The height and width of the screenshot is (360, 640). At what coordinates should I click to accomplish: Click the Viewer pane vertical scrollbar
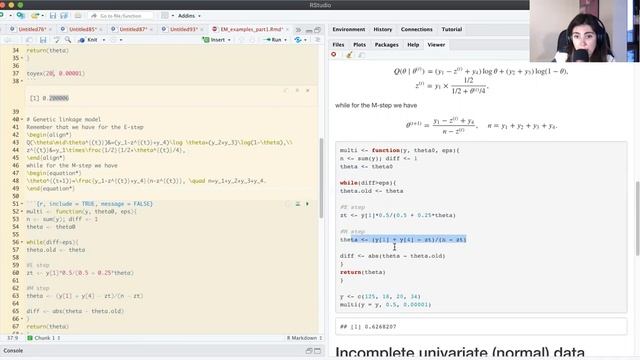point(637,219)
